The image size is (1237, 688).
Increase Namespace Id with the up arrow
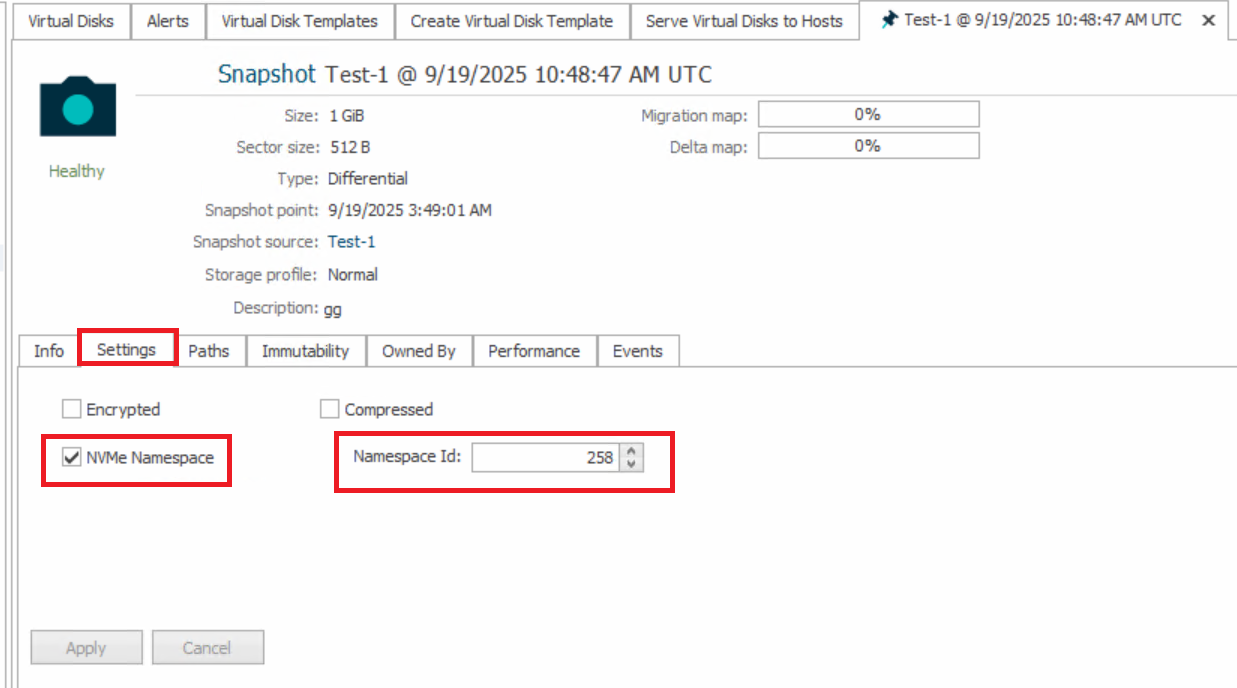(631, 452)
